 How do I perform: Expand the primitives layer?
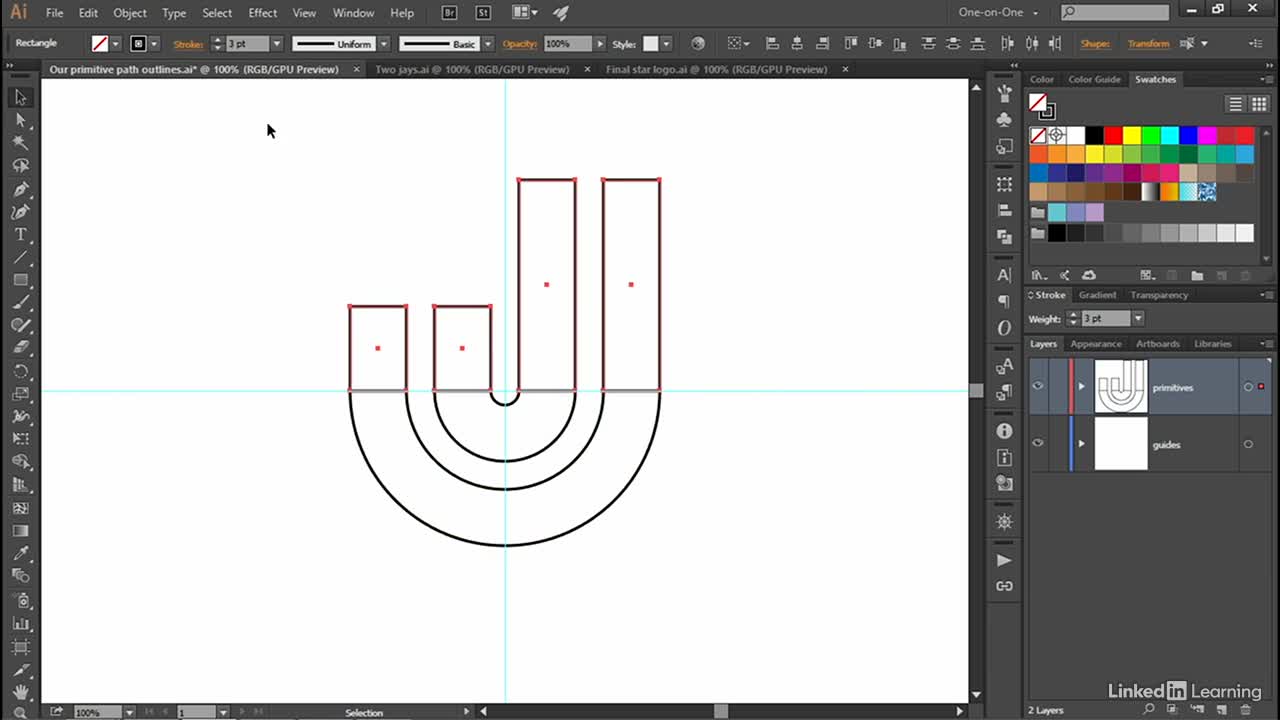[x=1081, y=387]
